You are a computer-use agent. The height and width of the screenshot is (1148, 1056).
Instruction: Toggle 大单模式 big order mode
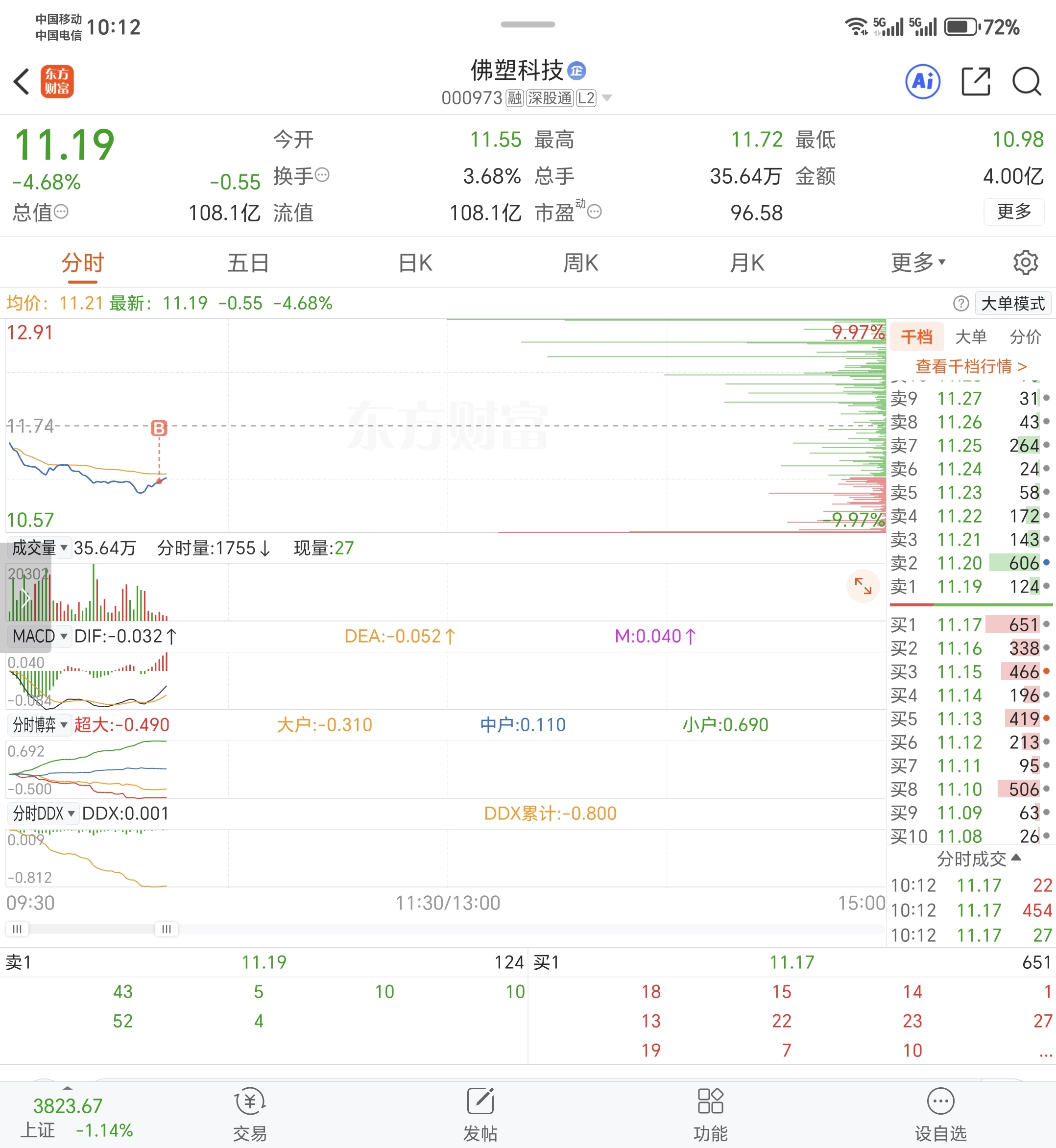pos(1012,304)
